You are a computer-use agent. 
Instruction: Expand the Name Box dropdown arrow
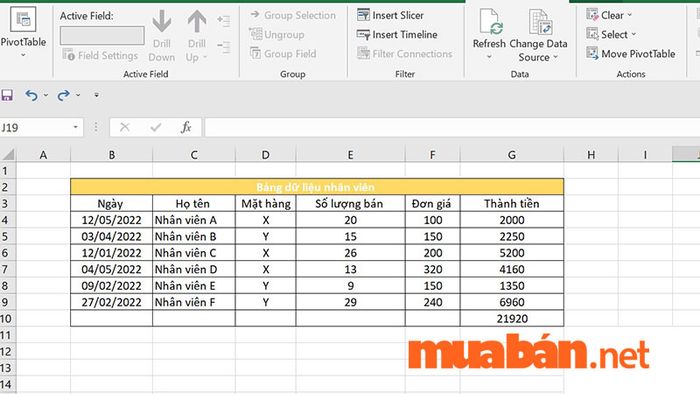point(75,128)
